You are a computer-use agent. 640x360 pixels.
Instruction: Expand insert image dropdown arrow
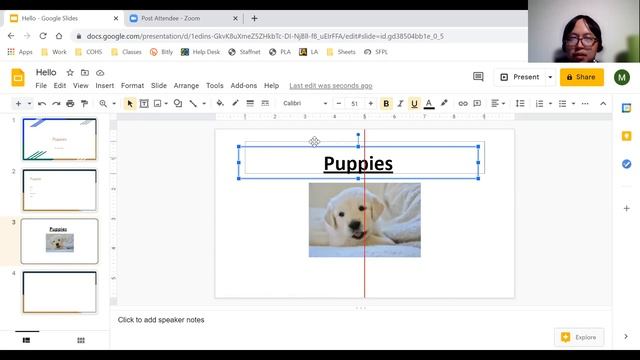pyautogui.click(x=166, y=104)
